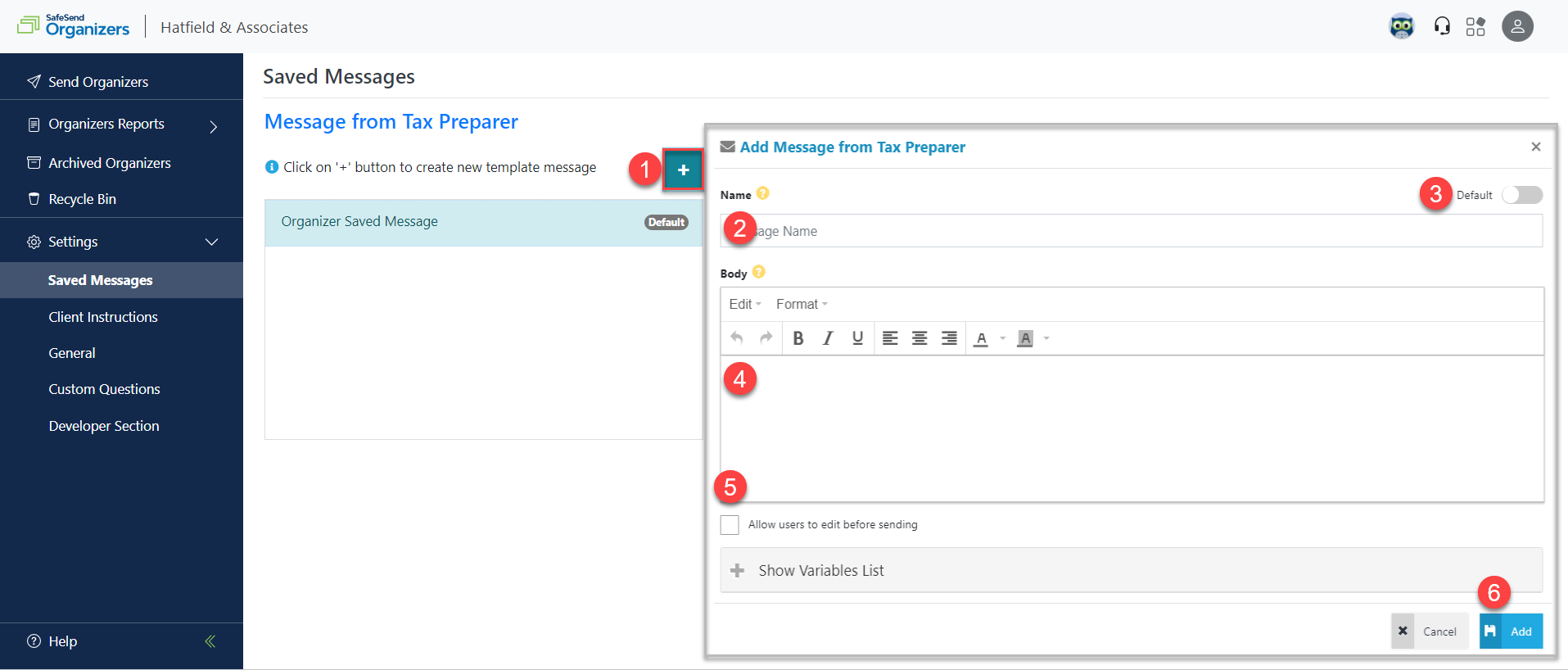This screenshot has width=1568, height=670.
Task: Check Allow users to edit before sending
Action: [730, 525]
